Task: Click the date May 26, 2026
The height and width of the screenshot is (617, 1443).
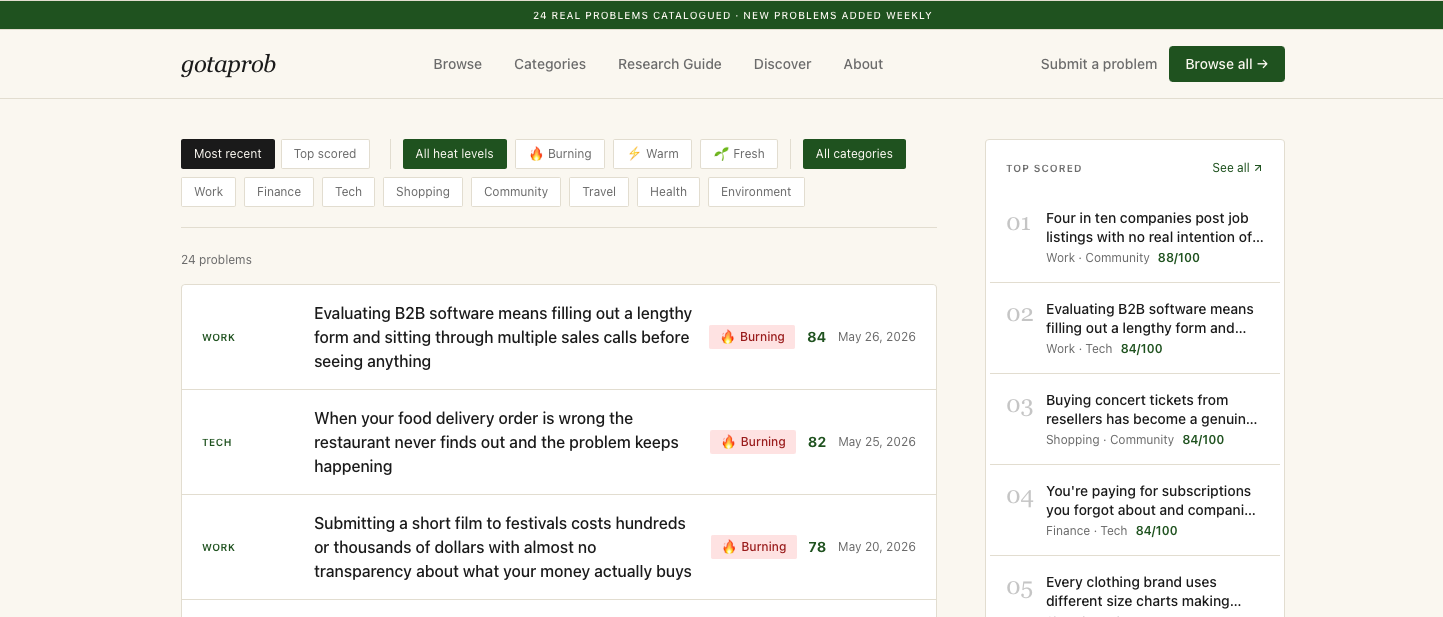Action: click(877, 337)
